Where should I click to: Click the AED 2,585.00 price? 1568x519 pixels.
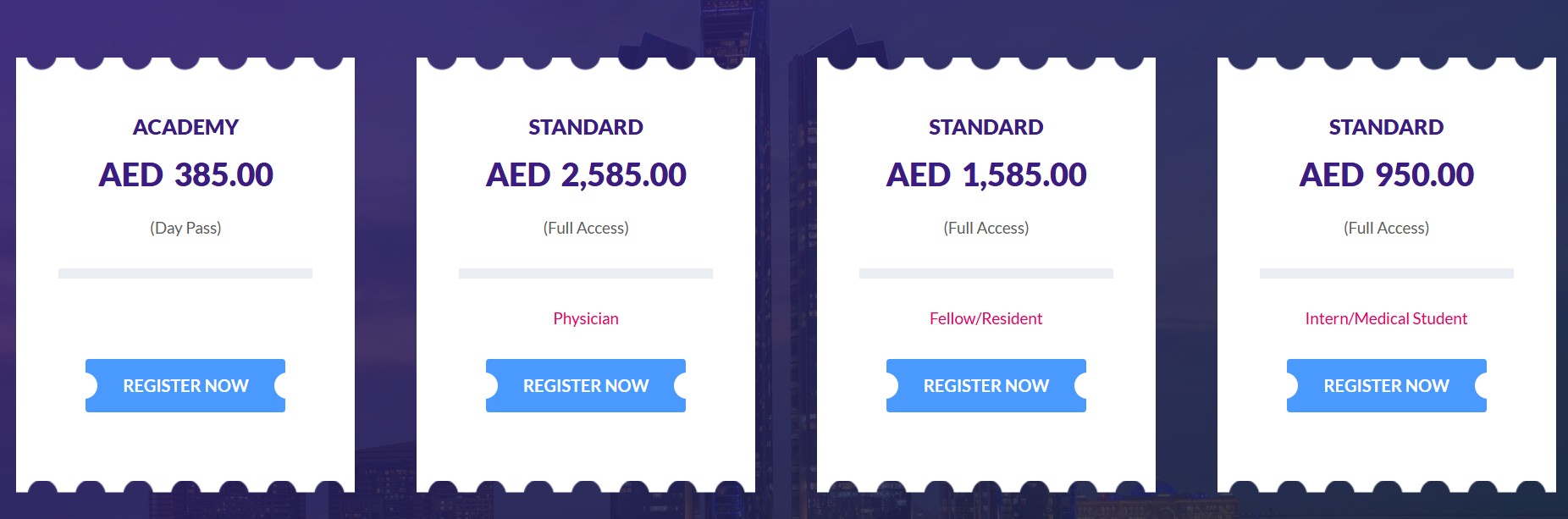(586, 175)
